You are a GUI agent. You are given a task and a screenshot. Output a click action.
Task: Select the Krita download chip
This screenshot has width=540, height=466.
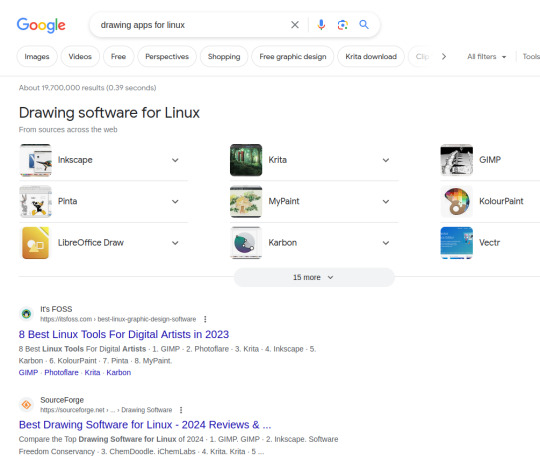pos(371,56)
